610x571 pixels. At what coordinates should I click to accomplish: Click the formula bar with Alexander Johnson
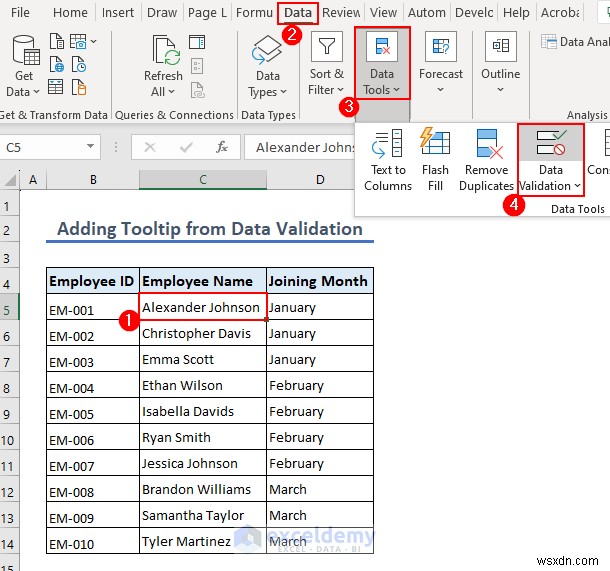[x=300, y=147]
